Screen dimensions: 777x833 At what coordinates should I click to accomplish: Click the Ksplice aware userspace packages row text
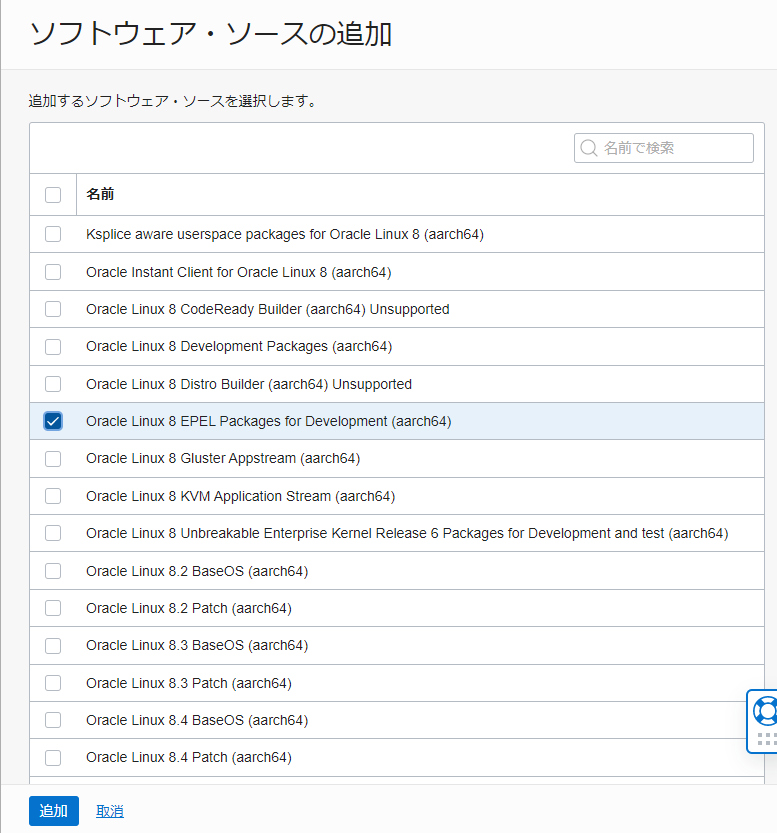pyautogui.click(x=285, y=234)
